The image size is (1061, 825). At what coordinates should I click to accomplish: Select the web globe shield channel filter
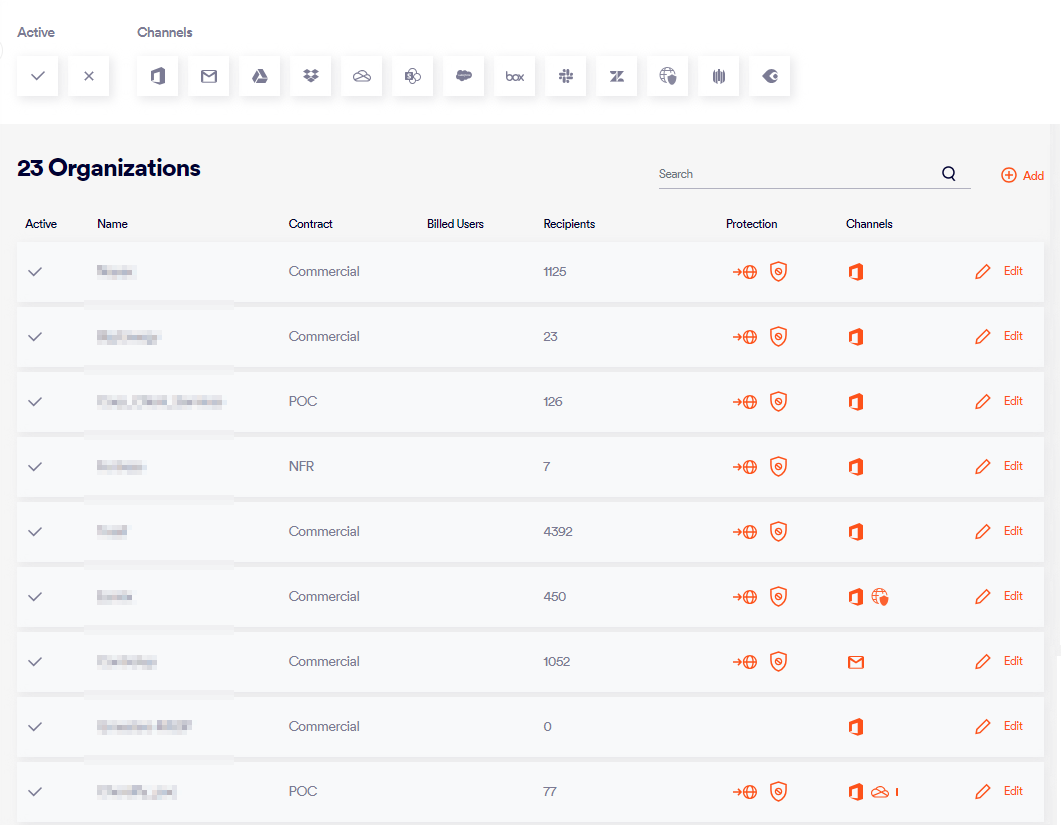click(x=668, y=76)
